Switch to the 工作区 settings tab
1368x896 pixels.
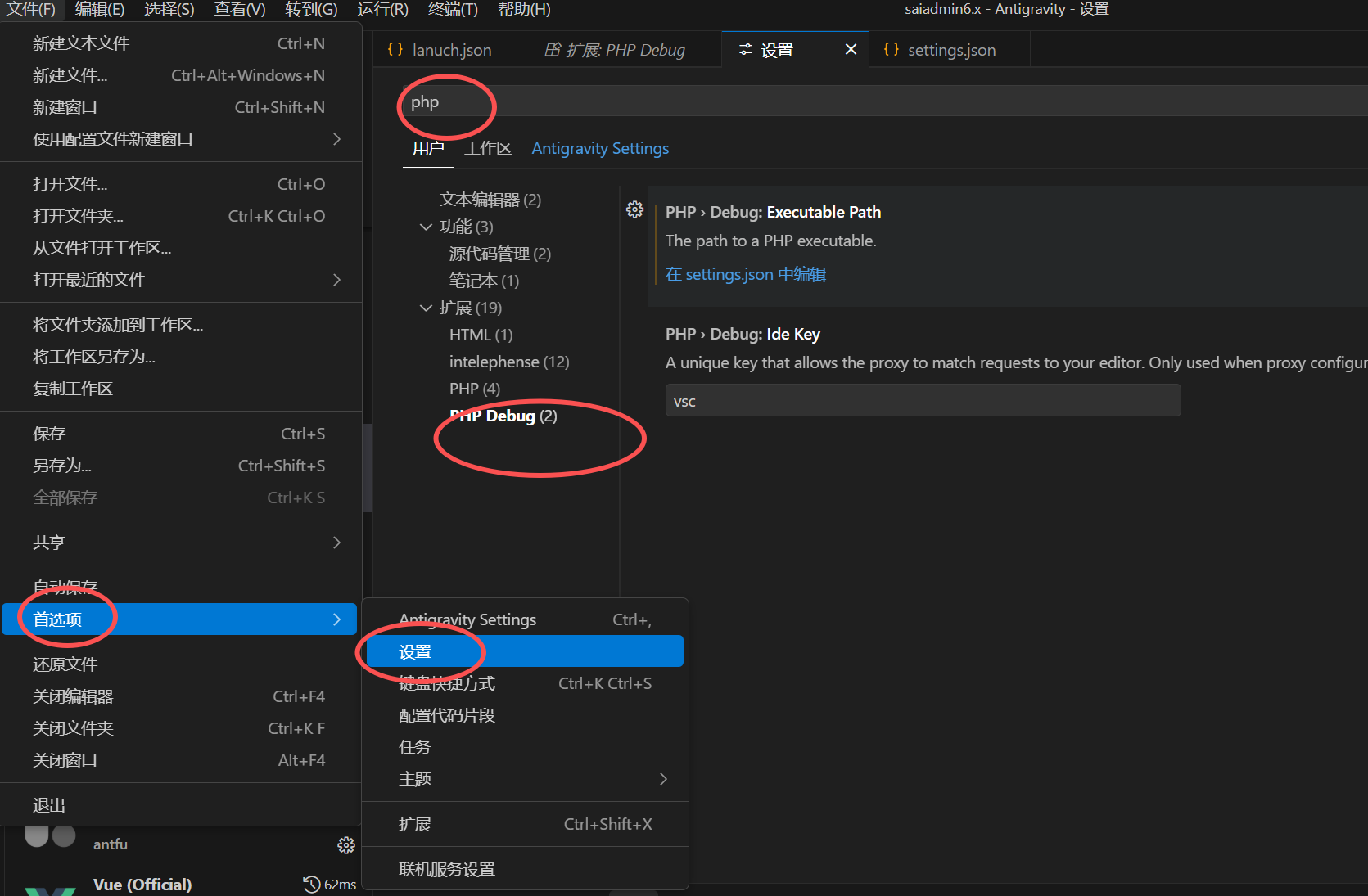[x=487, y=148]
